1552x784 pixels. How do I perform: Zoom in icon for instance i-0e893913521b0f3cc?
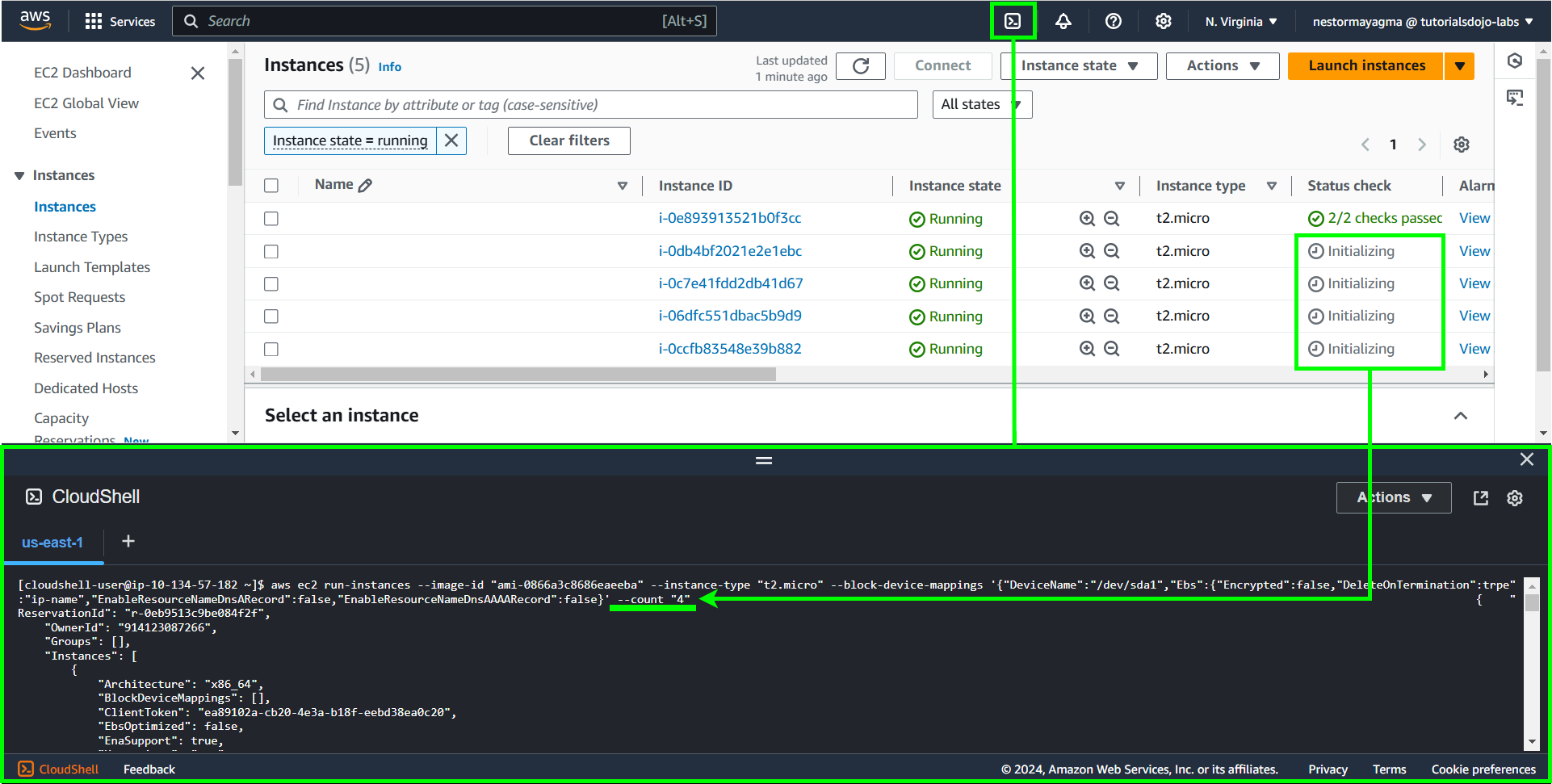tap(1088, 219)
